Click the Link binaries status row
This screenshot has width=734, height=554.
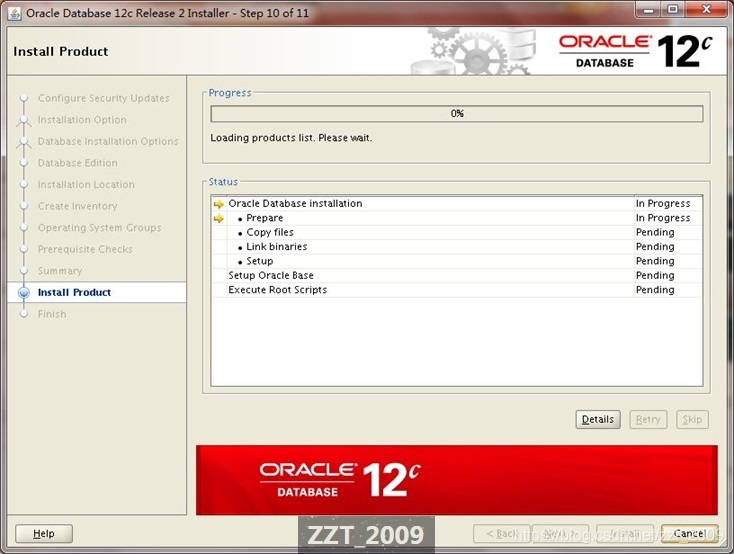coord(456,247)
